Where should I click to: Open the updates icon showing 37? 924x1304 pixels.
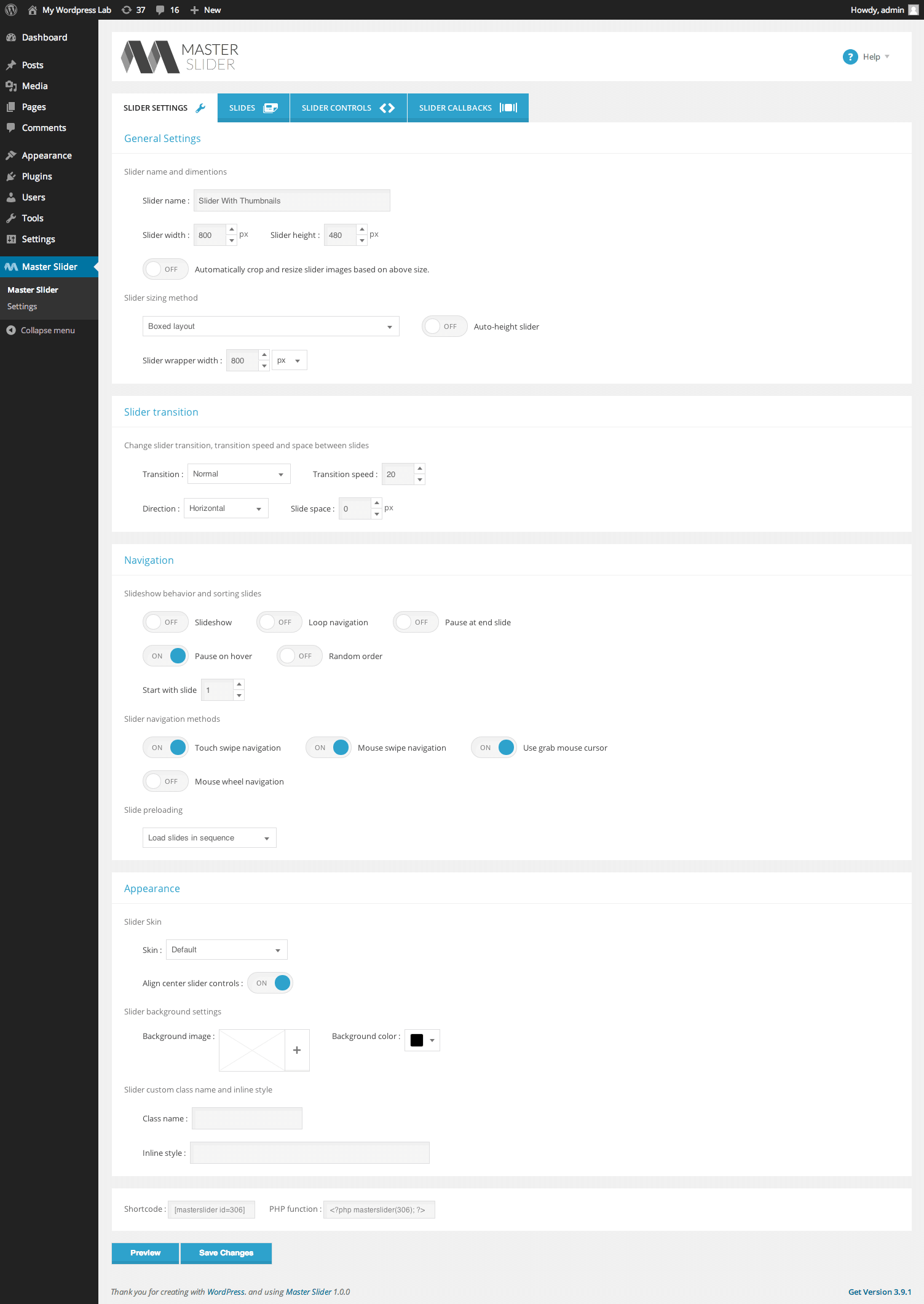(127, 10)
